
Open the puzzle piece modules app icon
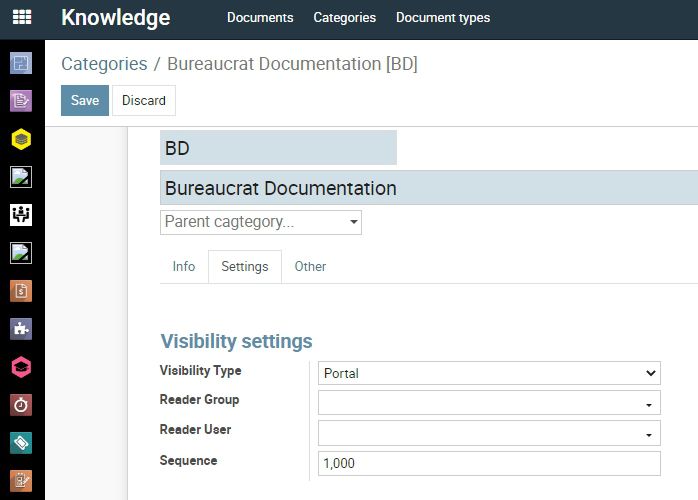pos(21,329)
